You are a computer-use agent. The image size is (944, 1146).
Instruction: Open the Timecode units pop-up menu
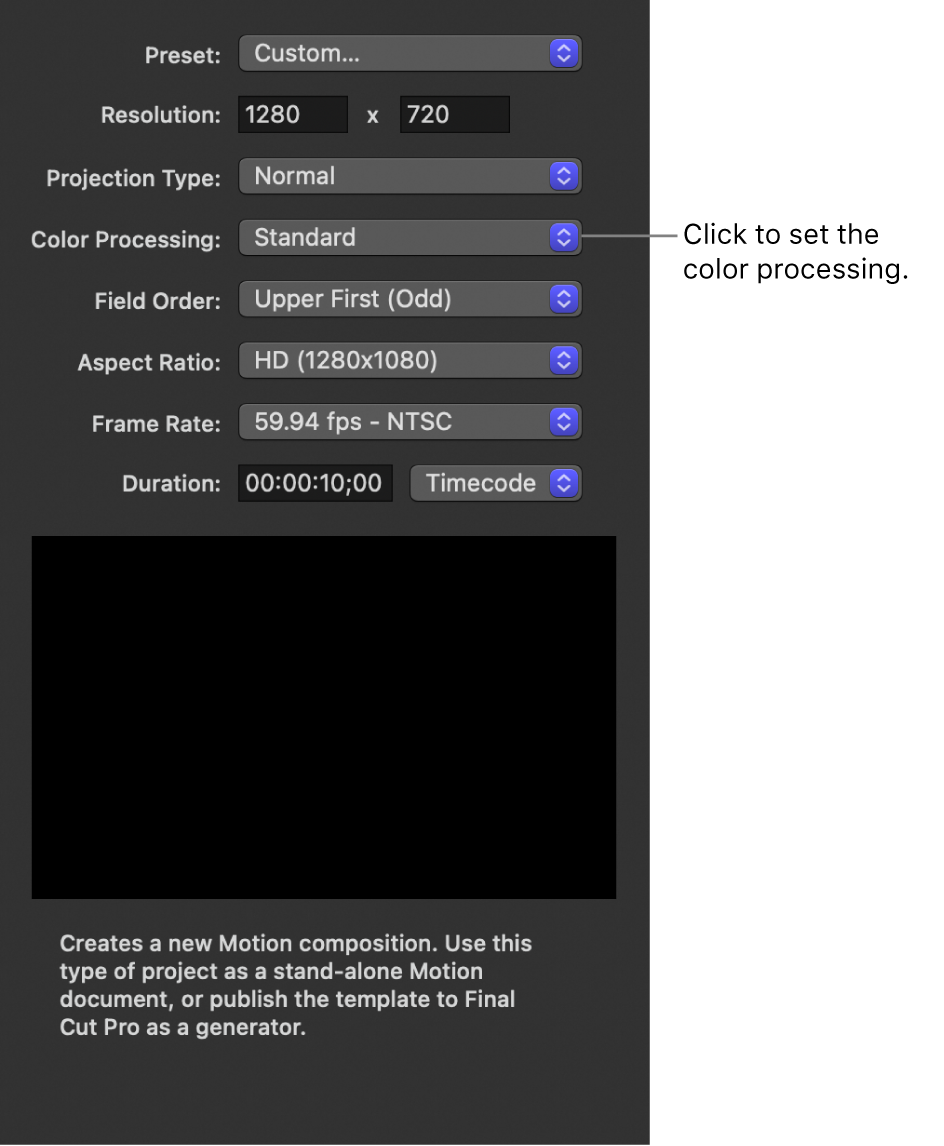pos(496,484)
